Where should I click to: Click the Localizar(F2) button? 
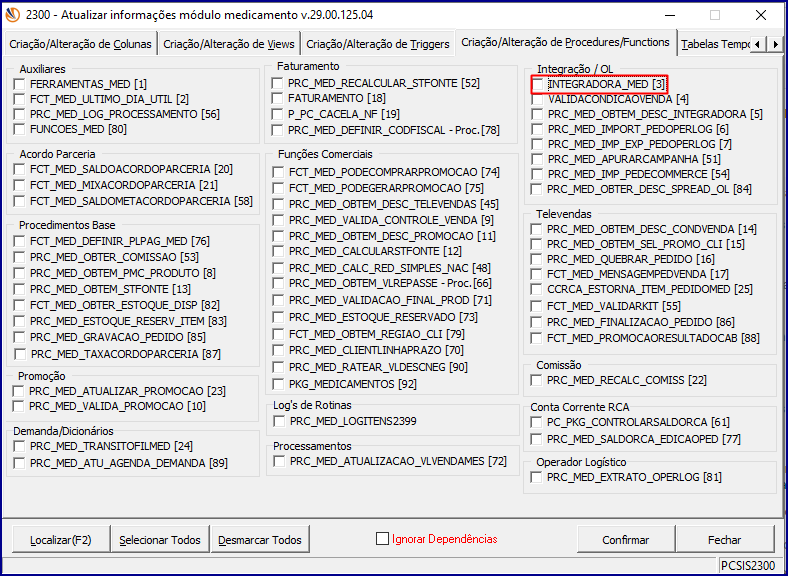(x=61, y=540)
